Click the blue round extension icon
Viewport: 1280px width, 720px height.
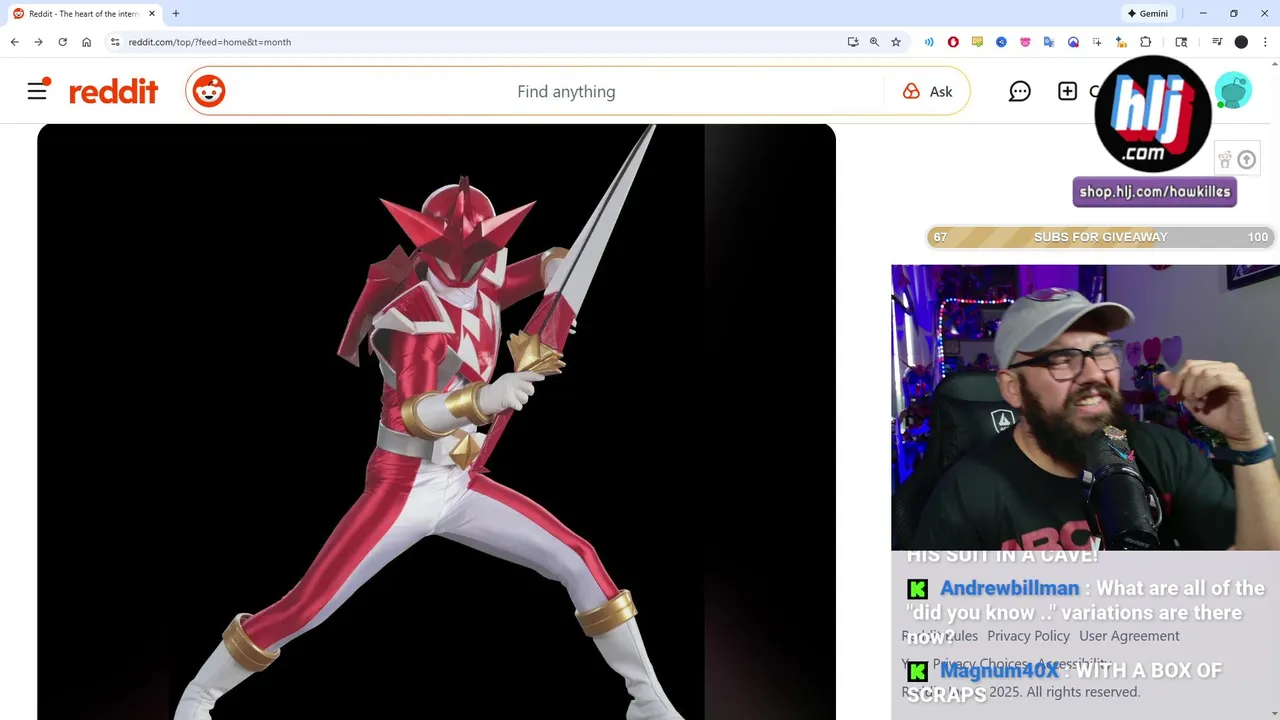1001,42
